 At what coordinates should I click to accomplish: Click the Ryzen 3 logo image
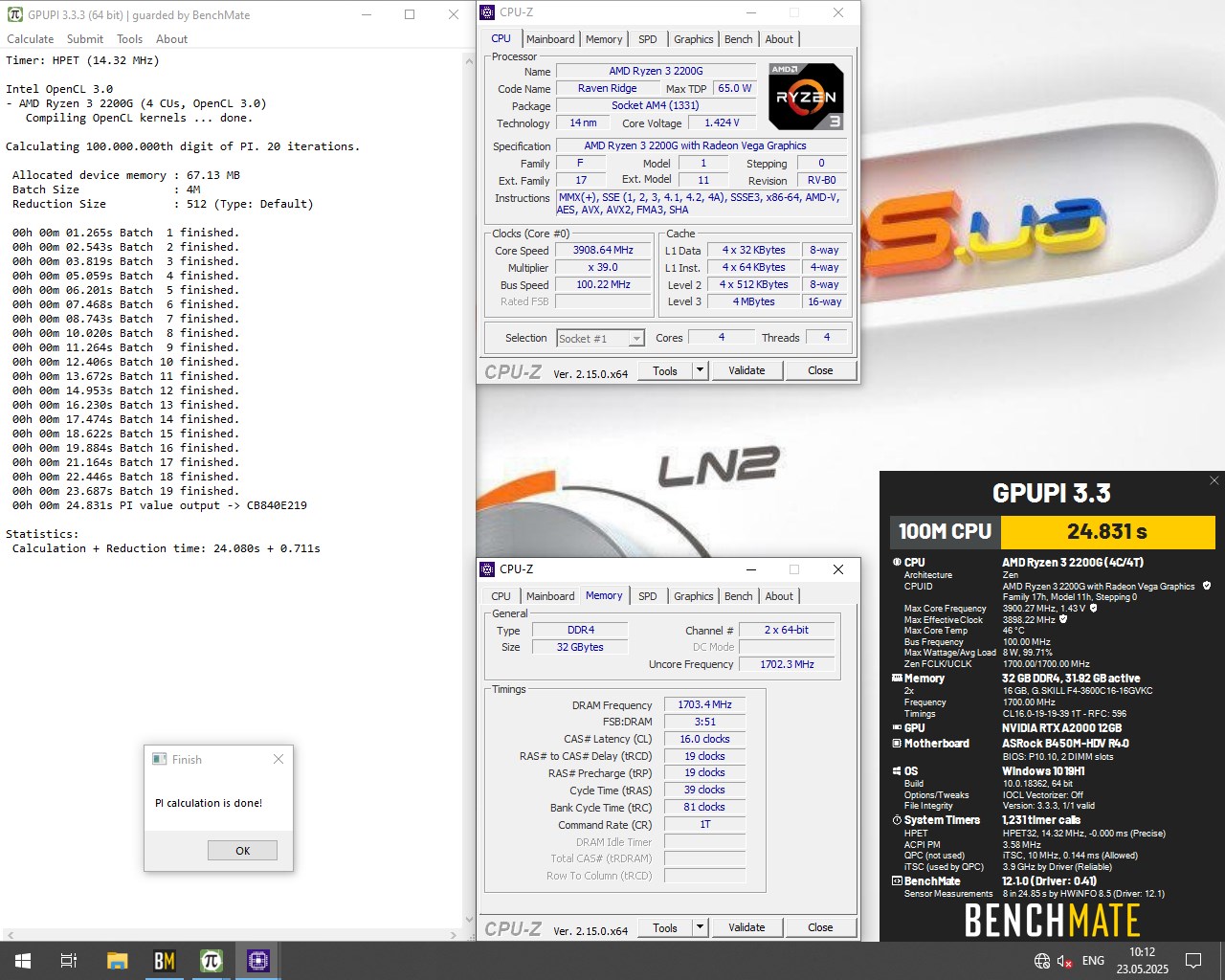(x=806, y=97)
